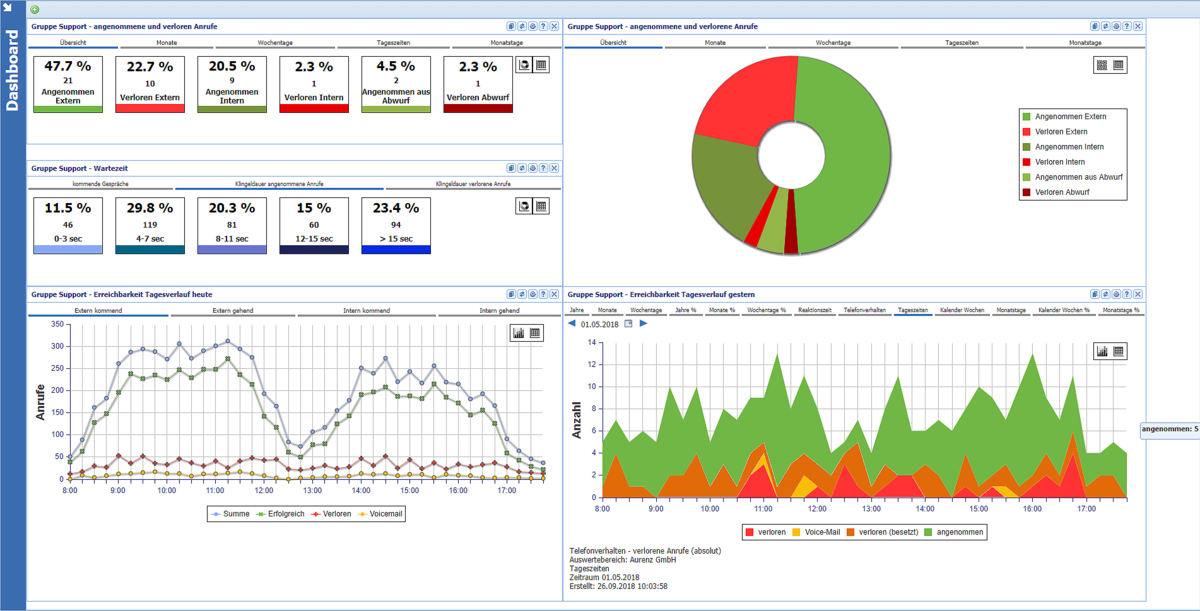Switch the Wartezeit panel to table view
Image resolution: width=1200 pixels, height=611 pixels.
[541, 206]
